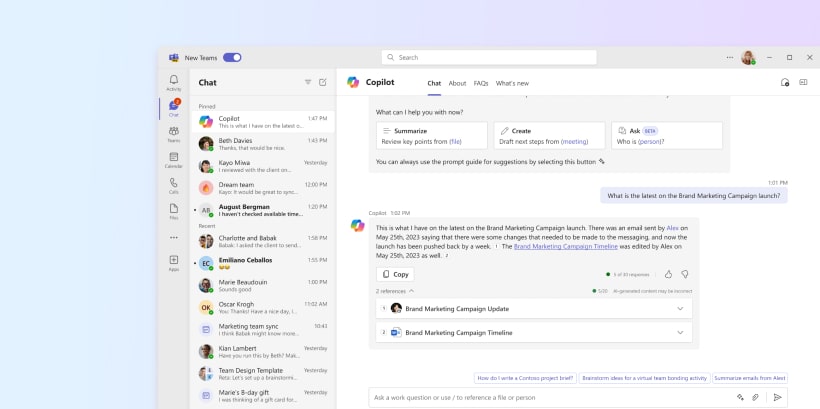Click the Copy button

pyautogui.click(x=395, y=274)
